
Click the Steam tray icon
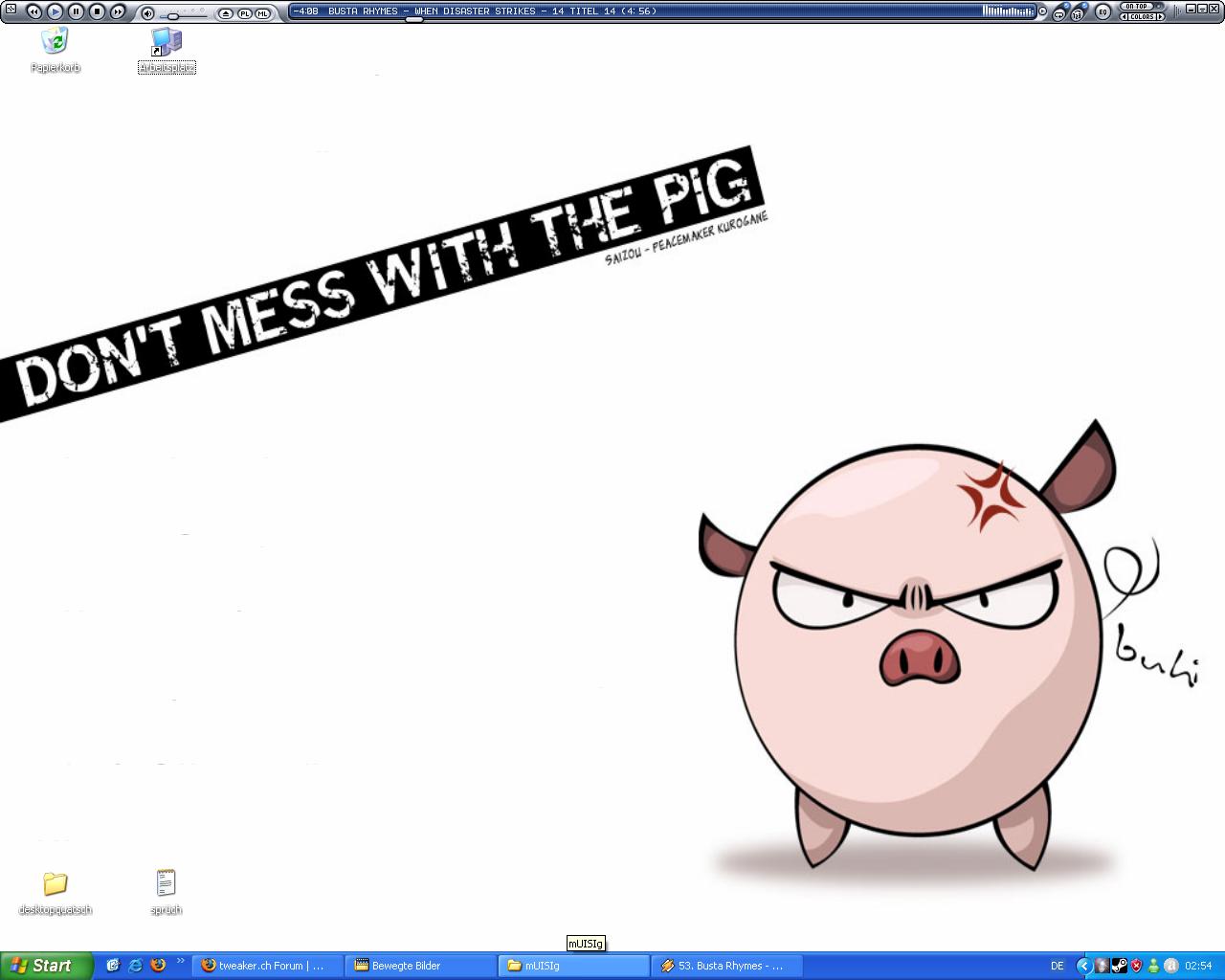click(x=1119, y=966)
